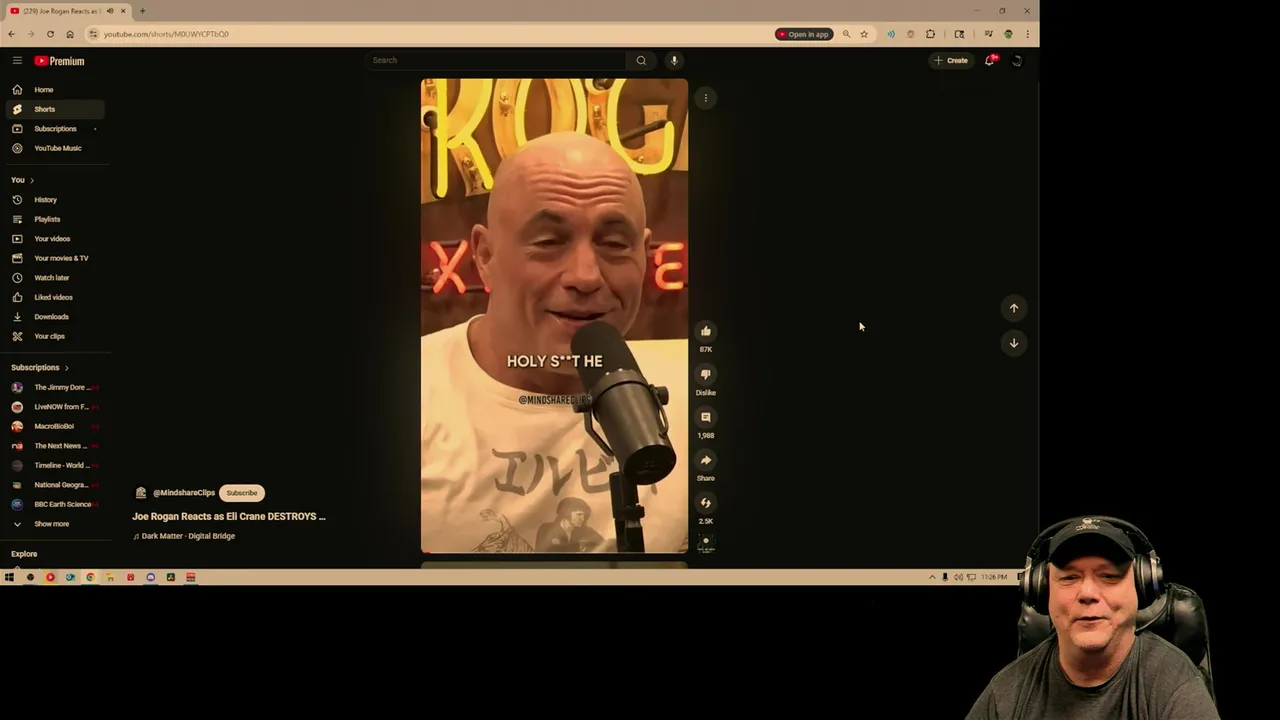Expand the You section chevron
The image size is (1280, 720).
(x=32, y=180)
